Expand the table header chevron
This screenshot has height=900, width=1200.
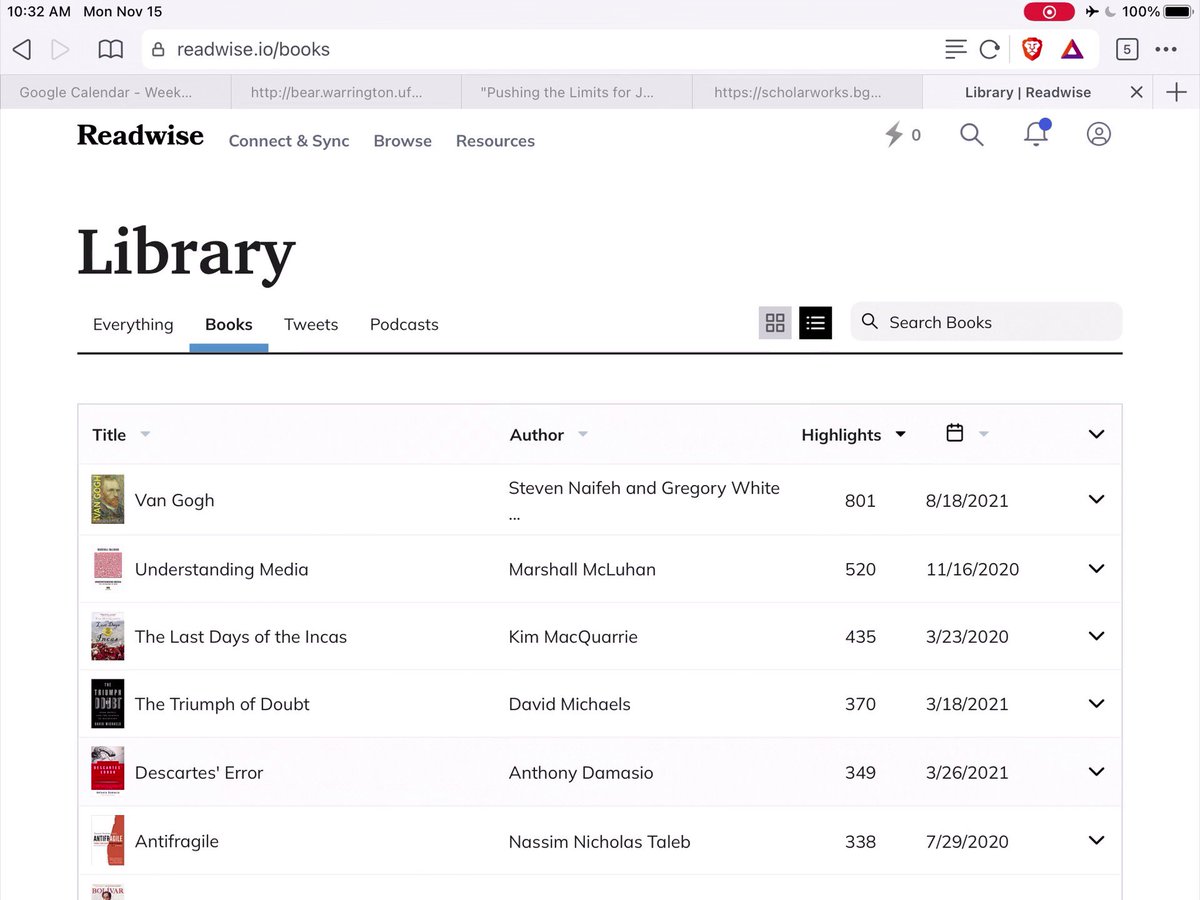tap(1096, 434)
